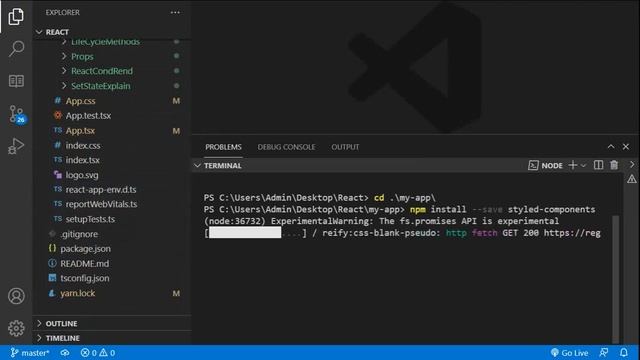Open the book-shaped view icon in activity bar
Screen dimensions: 640x360
click(x=16, y=81)
